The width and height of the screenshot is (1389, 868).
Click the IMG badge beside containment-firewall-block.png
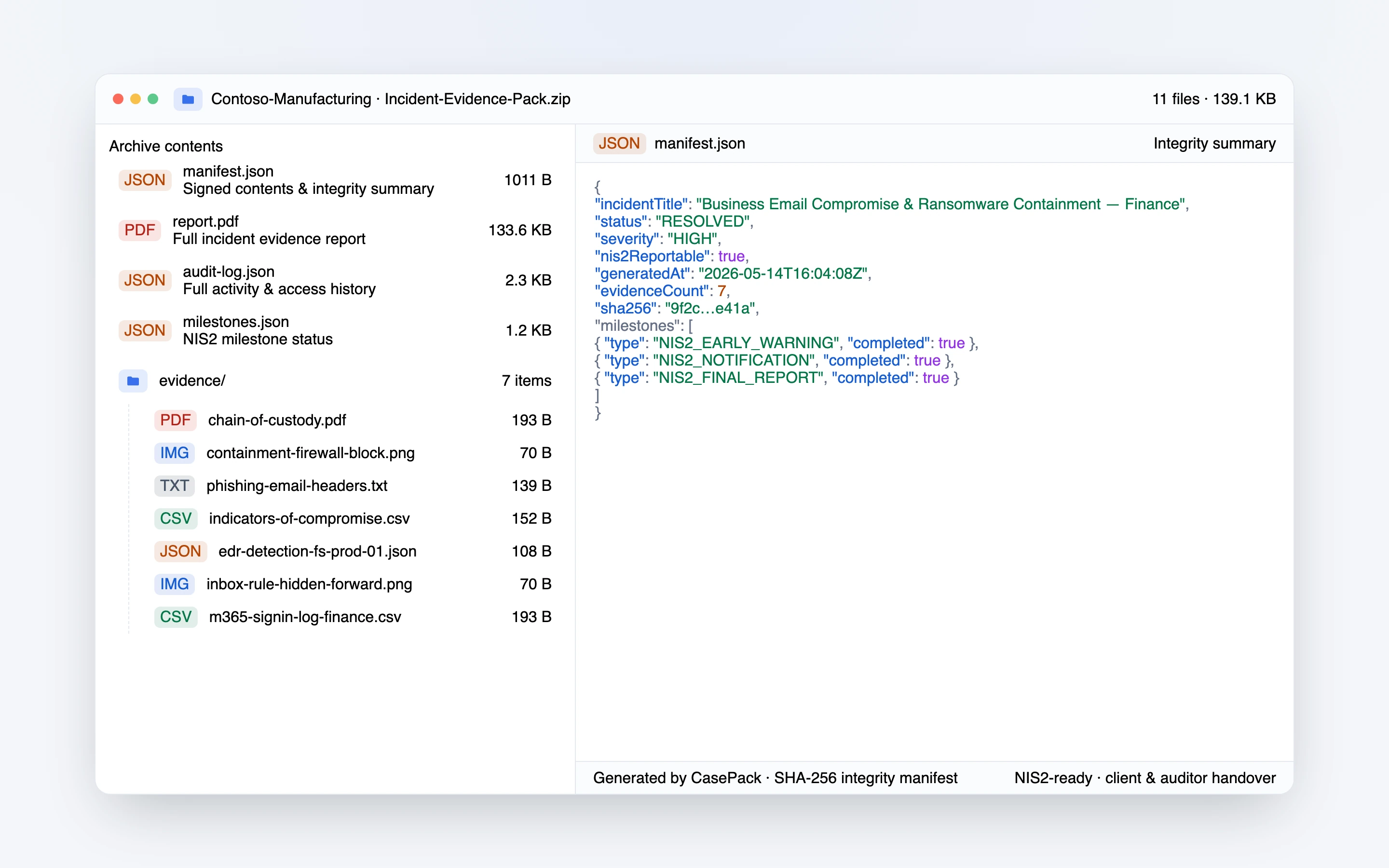pyautogui.click(x=175, y=453)
